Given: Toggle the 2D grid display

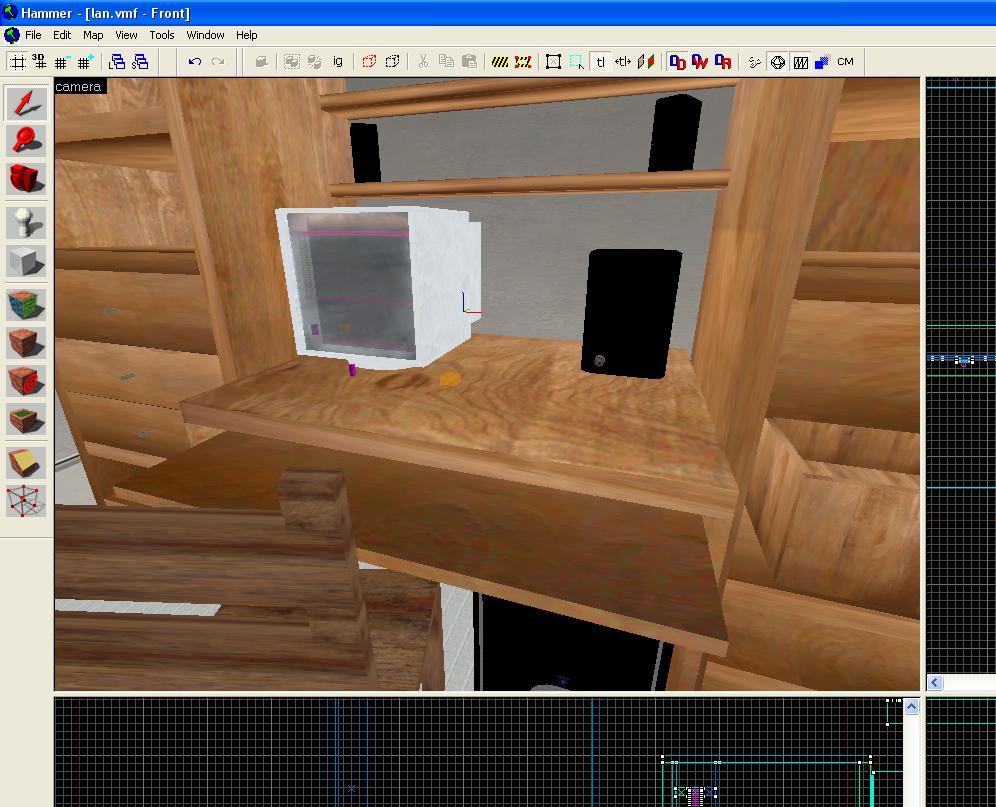Looking at the screenshot, I should click(17, 62).
